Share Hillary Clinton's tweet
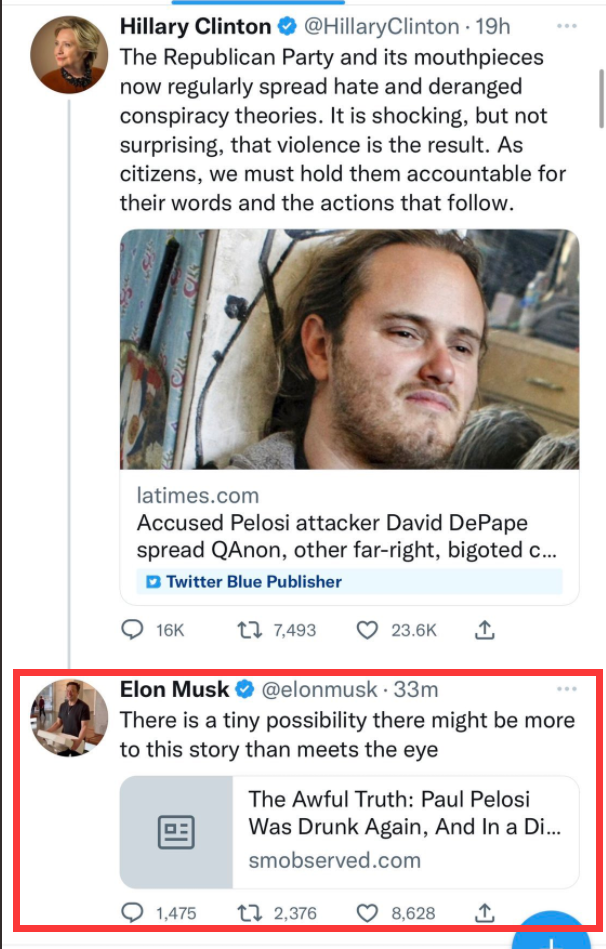 pos(485,630)
